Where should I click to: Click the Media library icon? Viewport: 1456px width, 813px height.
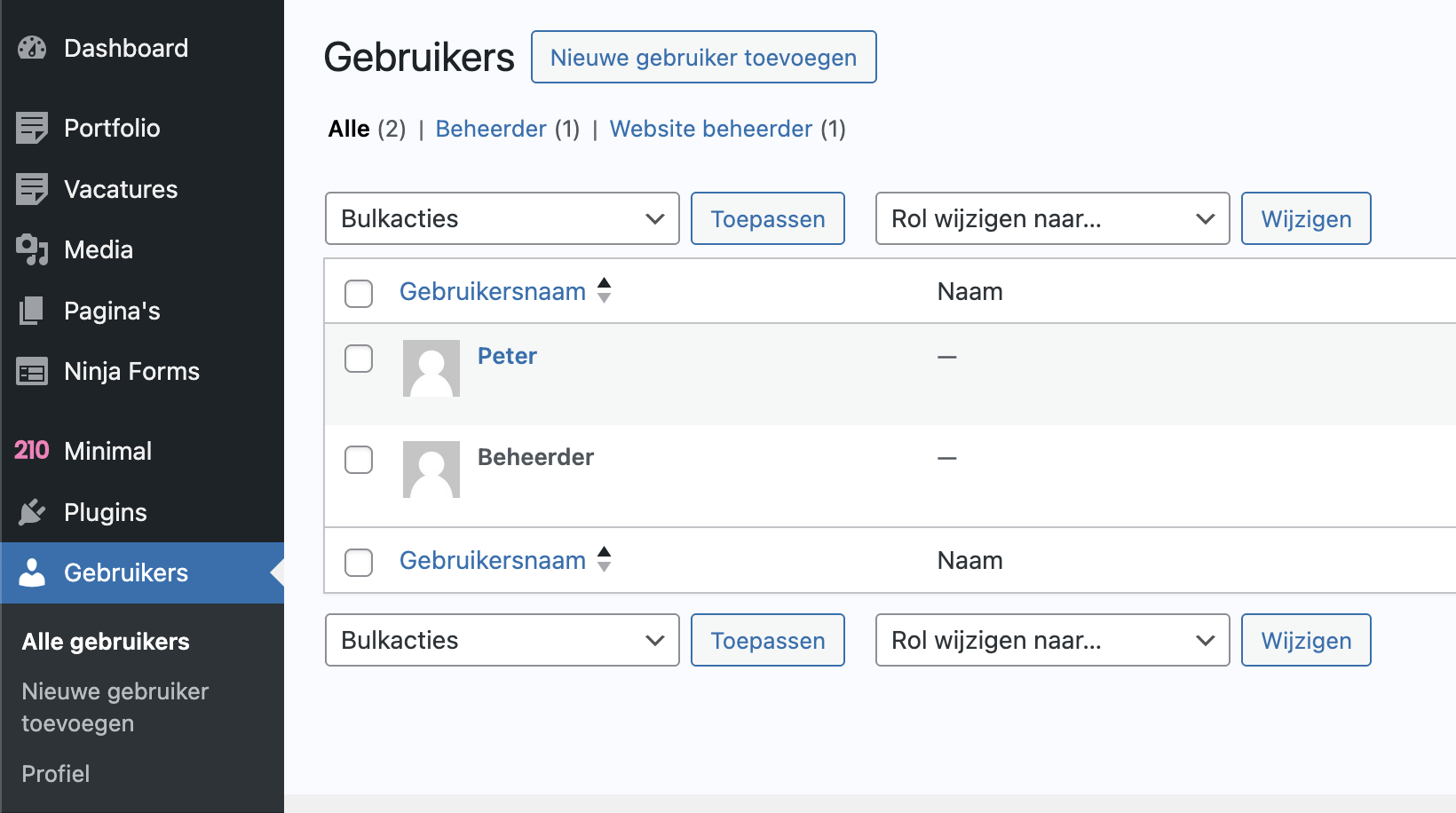tap(32, 250)
